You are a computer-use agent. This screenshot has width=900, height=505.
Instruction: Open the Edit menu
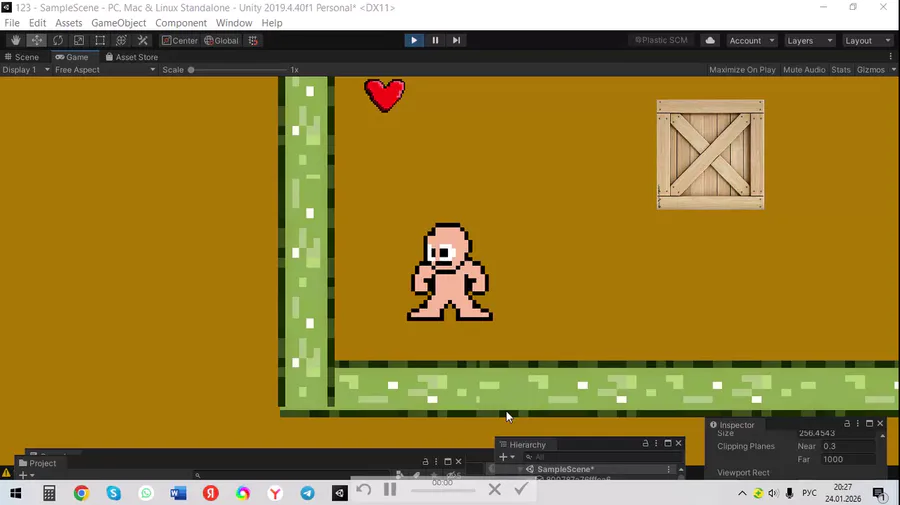[x=37, y=23]
